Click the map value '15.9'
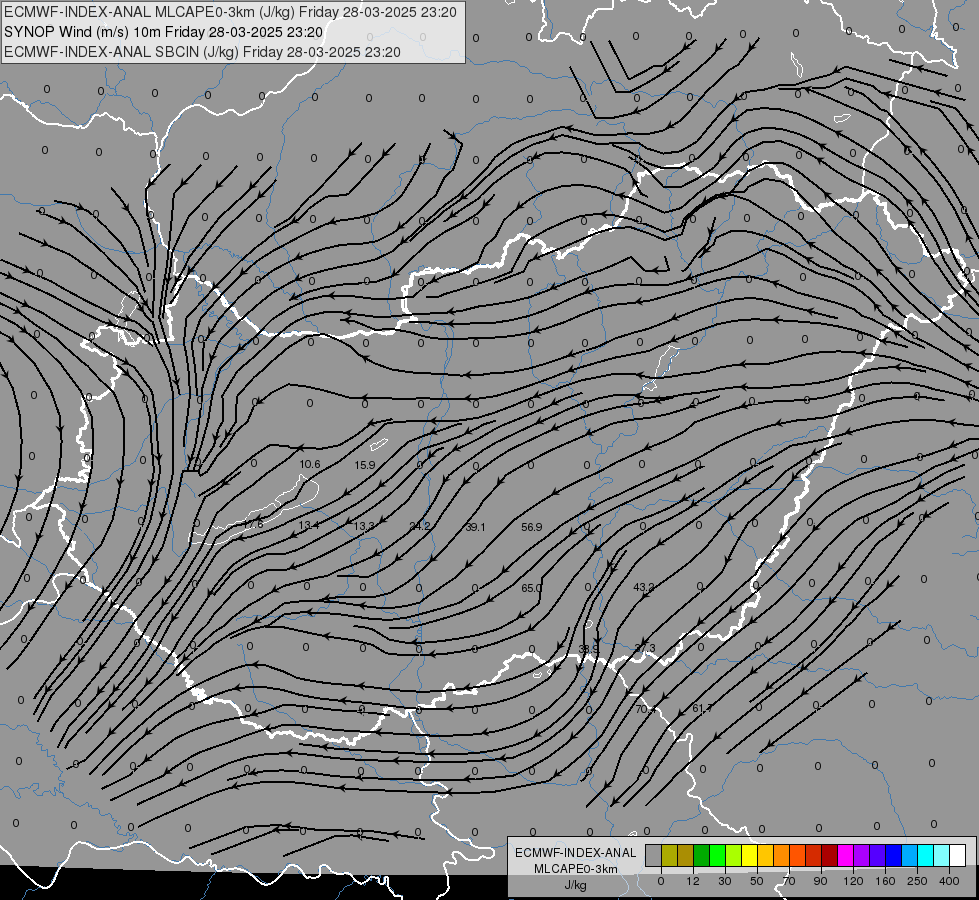 tap(365, 465)
